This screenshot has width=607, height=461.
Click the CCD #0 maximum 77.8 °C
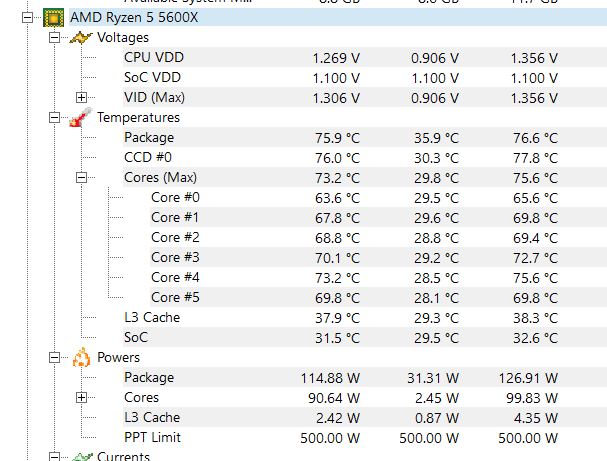click(x=535, y=158)
